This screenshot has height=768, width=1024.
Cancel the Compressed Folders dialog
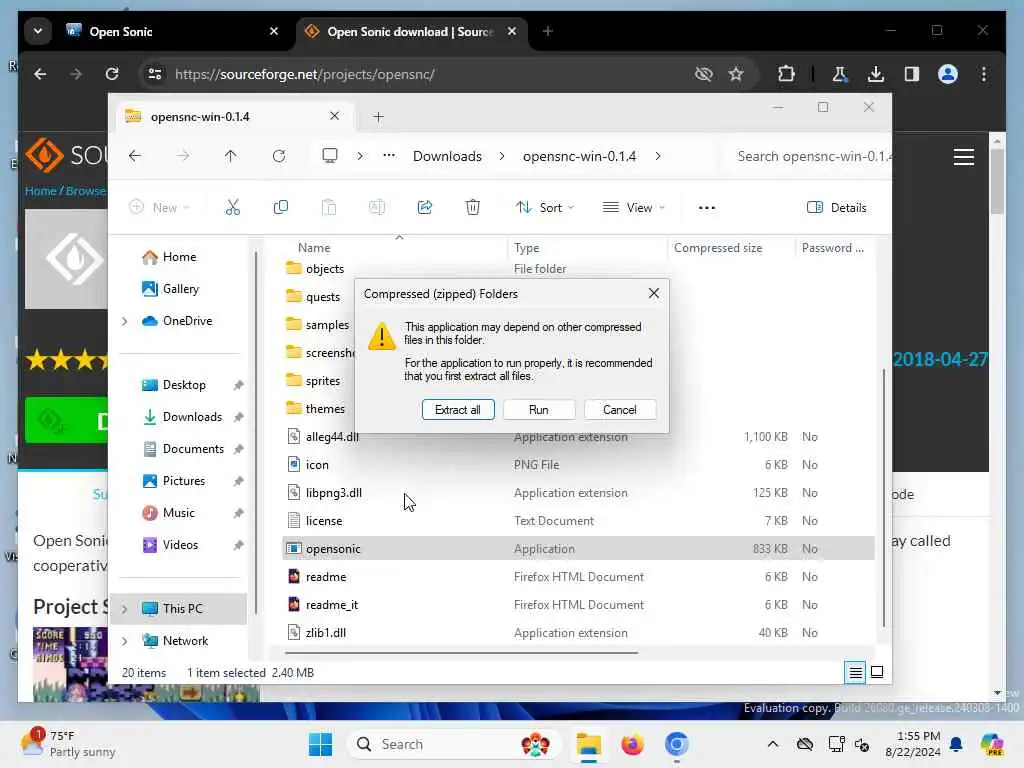point(620,409)
